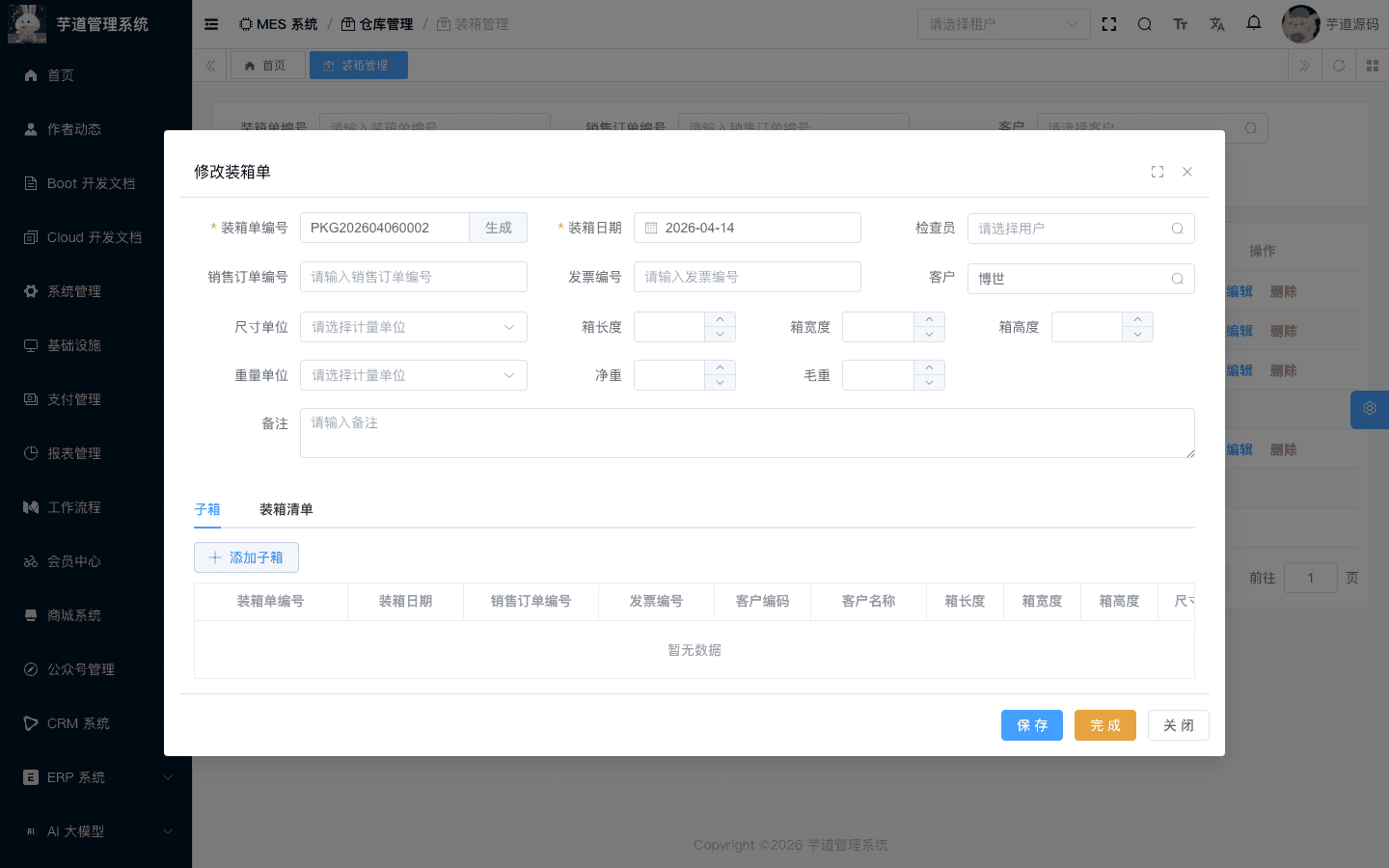Click the search icon in 客户 field
This screenshot has height=868, width=1389.
click(1177, 279)
